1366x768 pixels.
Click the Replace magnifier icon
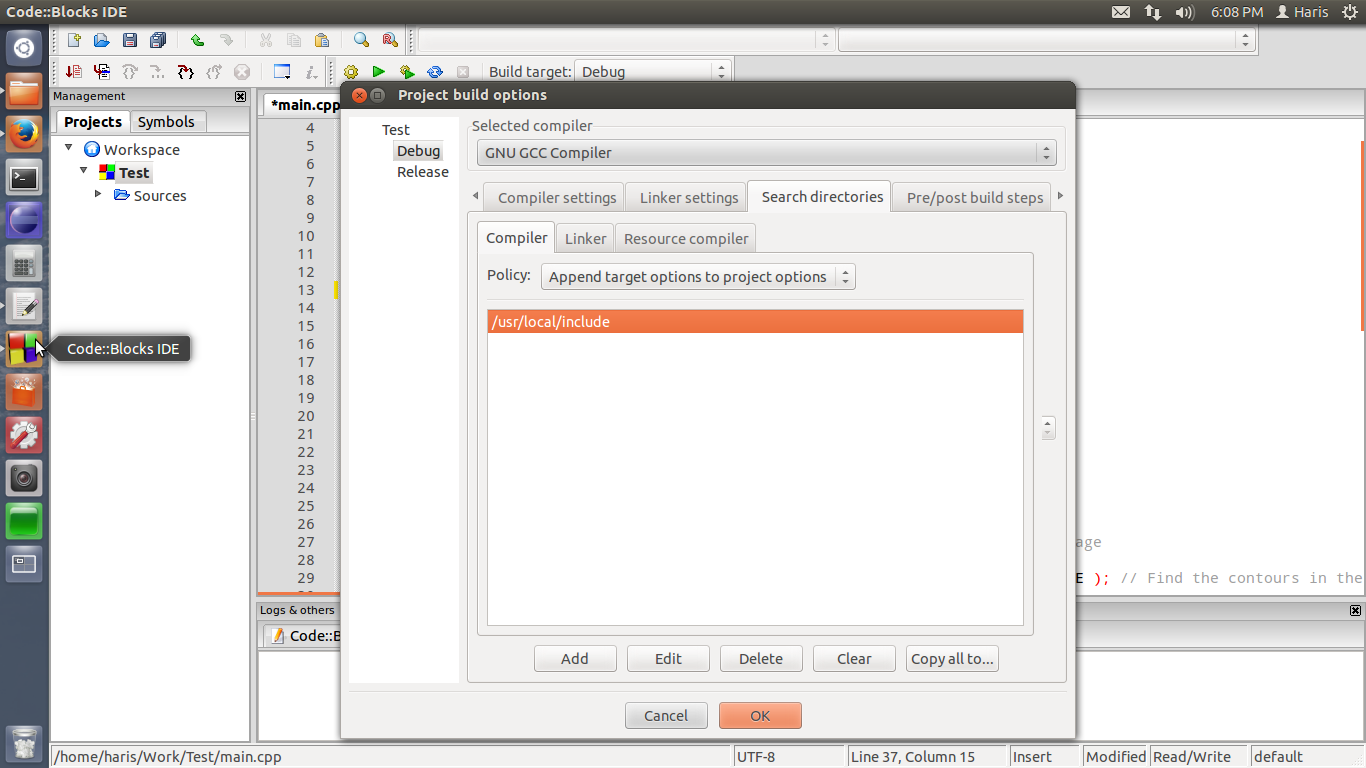click(x=389, y=40)
